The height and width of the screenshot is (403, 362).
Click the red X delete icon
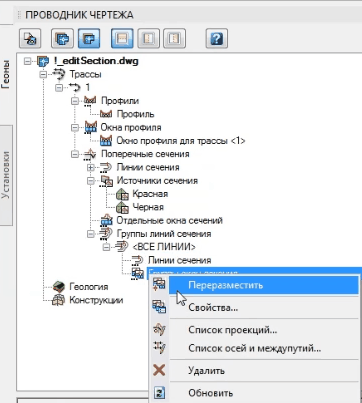pos(159,370)
